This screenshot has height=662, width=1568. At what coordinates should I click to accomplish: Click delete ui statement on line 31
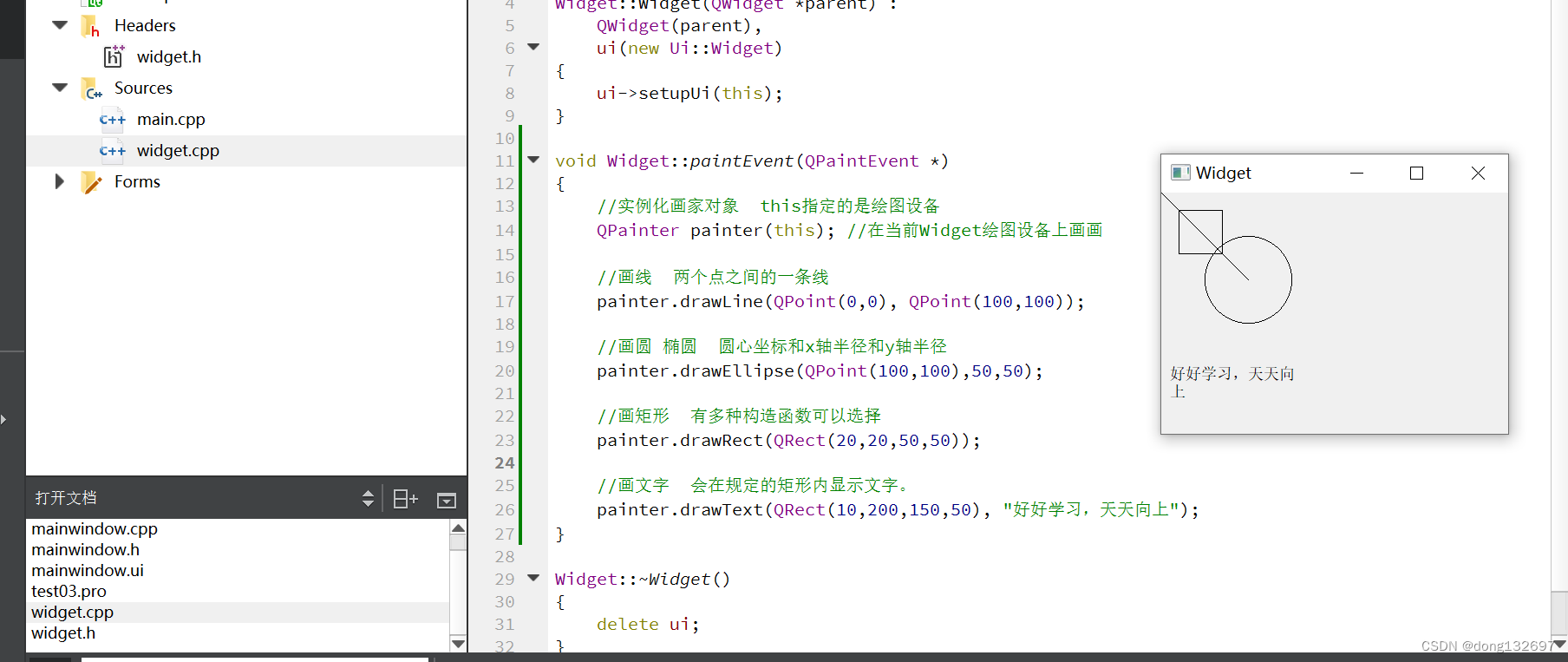click(x=648, y=624)
